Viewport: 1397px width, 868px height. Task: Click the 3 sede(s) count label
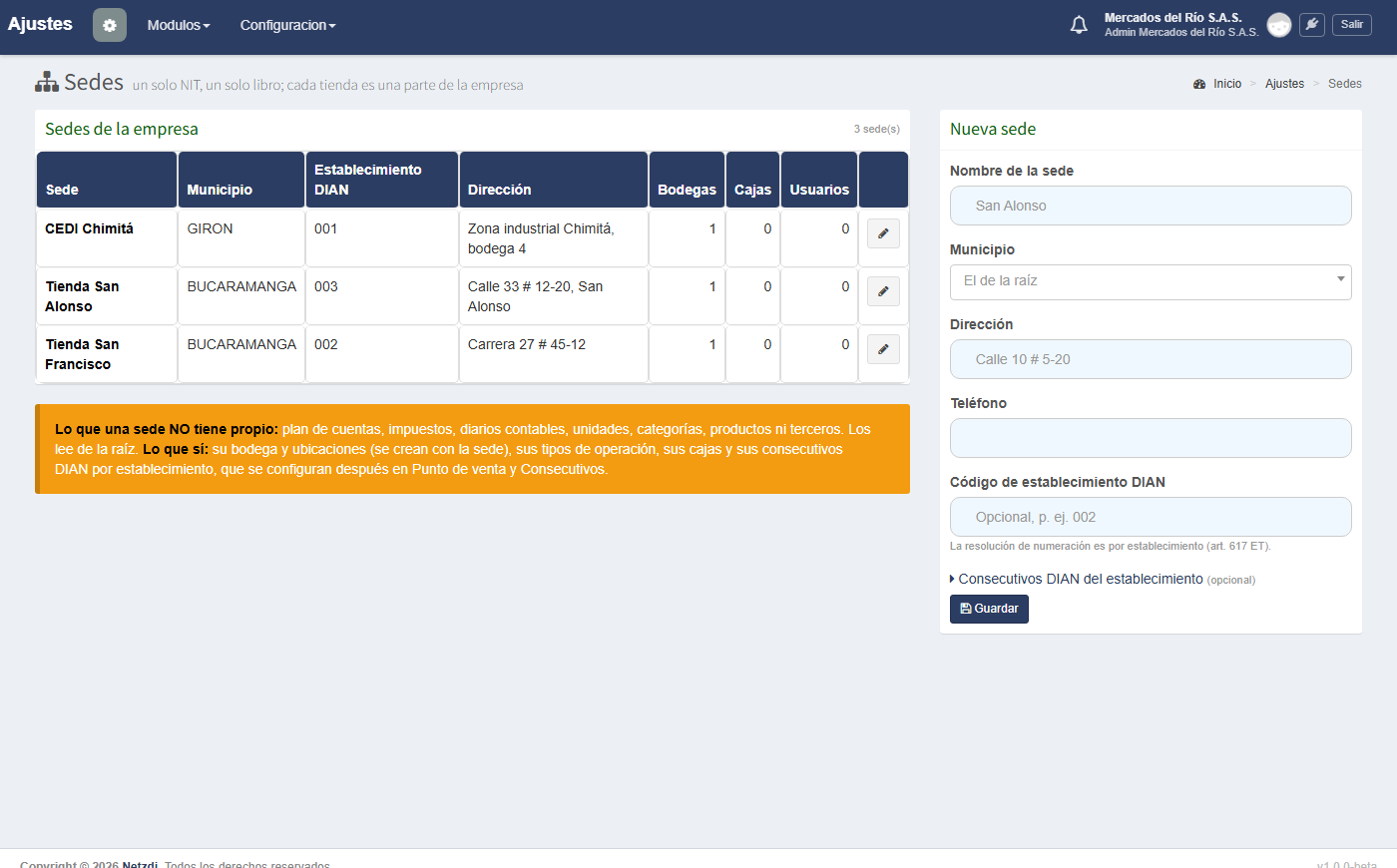click(x=876, y=129)
